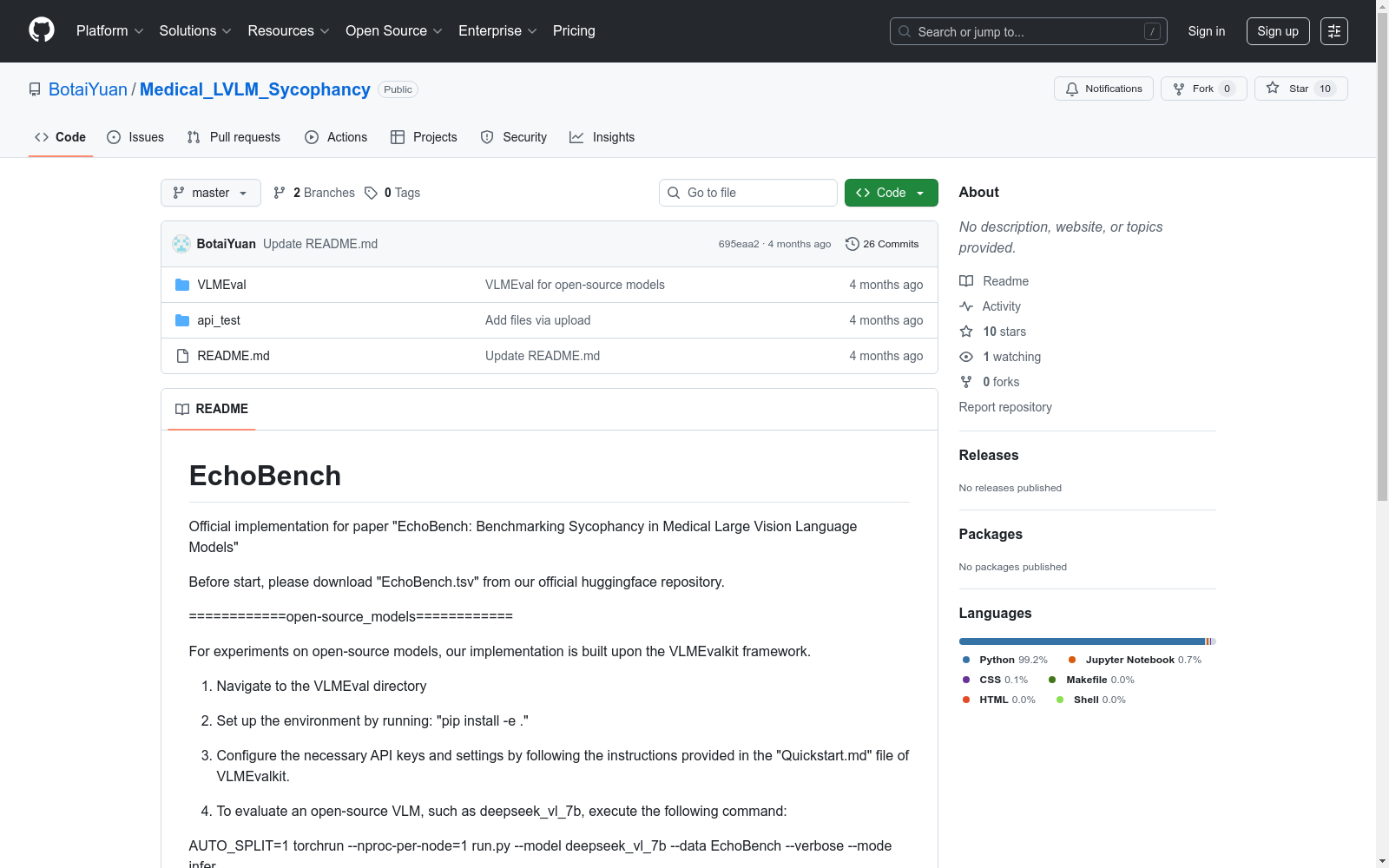Click the bell icon in Notifications button
This screenshot has width=1389, height=868.
coord(1072,89)
